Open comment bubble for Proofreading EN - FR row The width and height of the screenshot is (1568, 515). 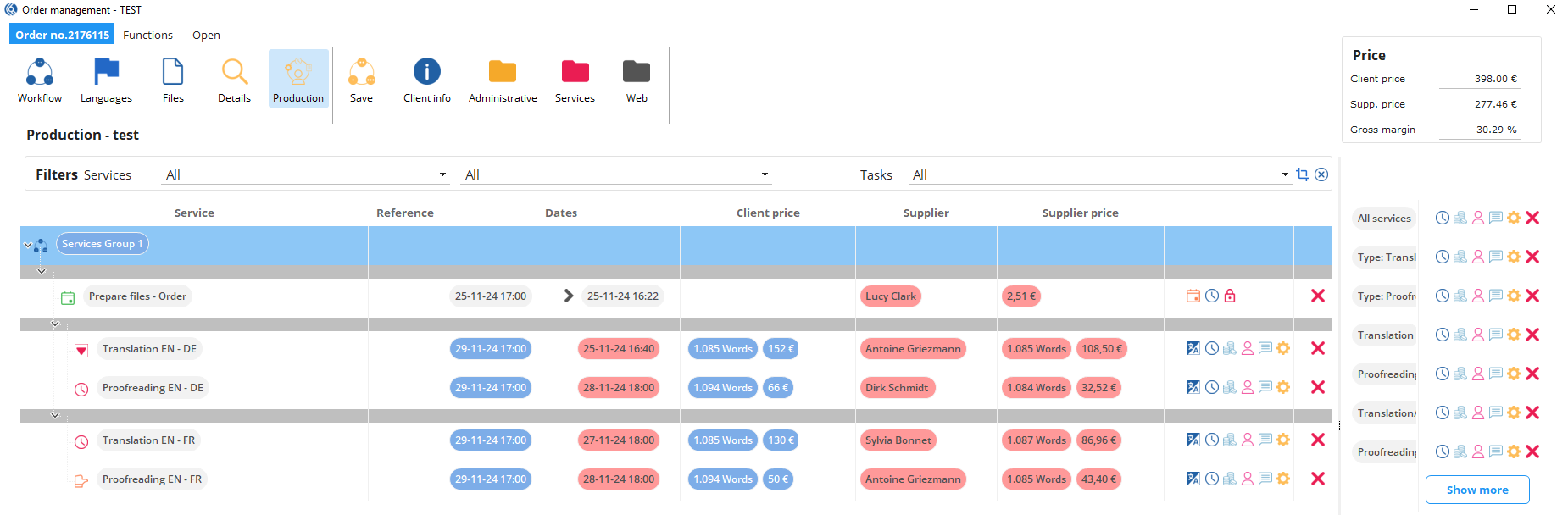[x=1265, y=479]
